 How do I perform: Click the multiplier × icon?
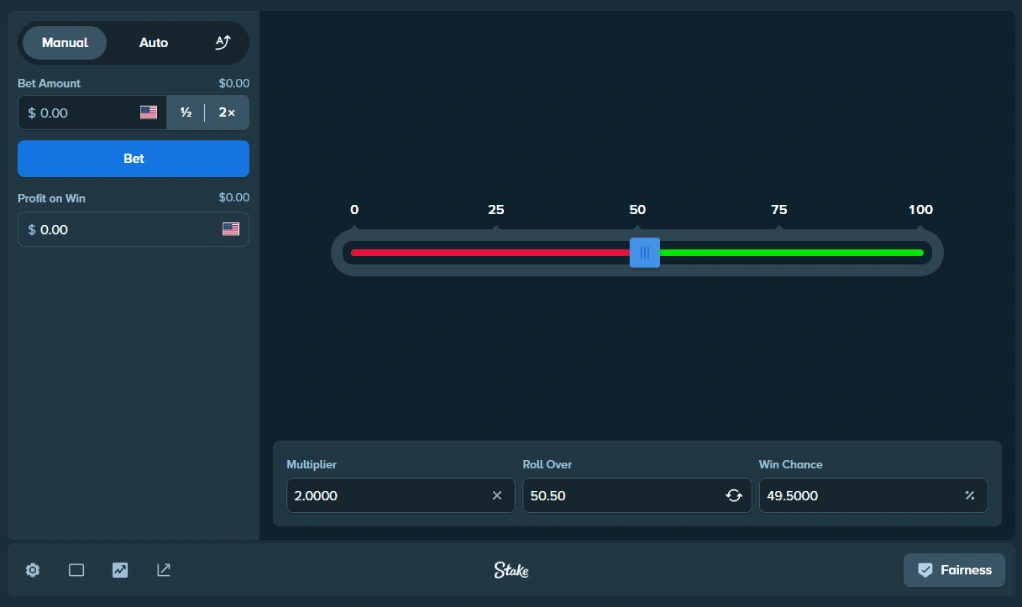point(497,496)
